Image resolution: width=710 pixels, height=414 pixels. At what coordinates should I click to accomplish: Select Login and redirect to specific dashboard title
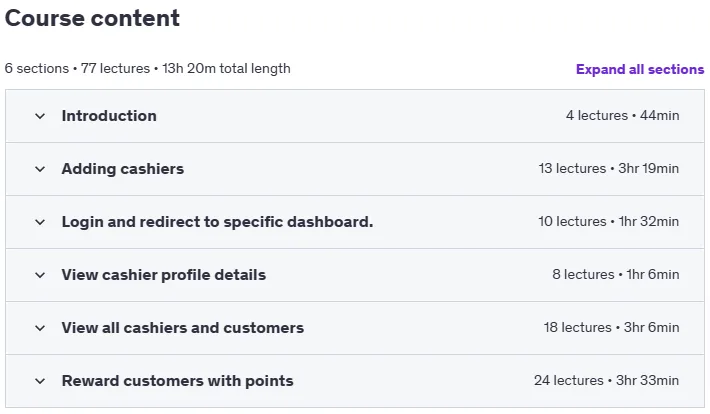point(217,222)
